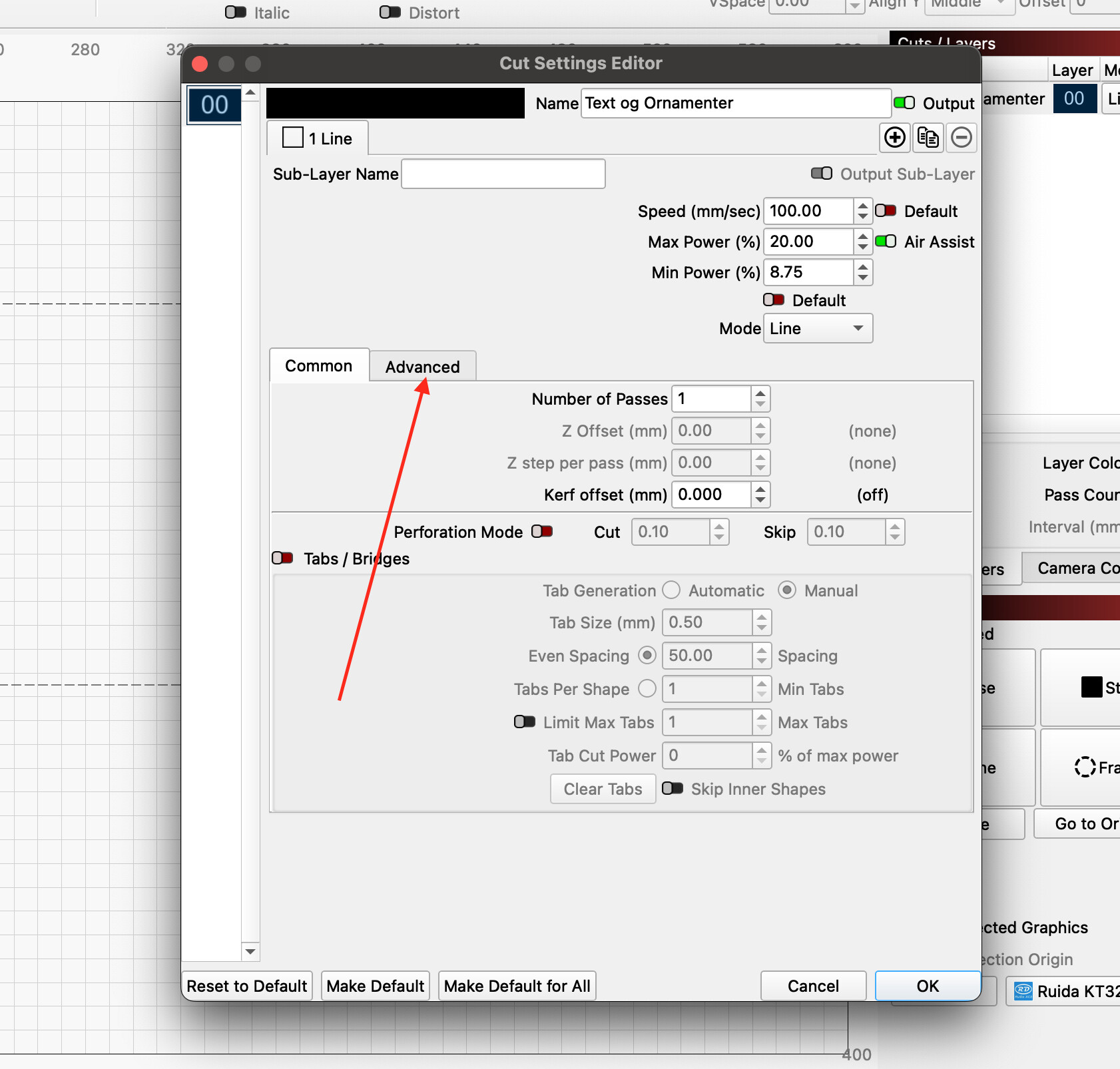Enable Perforation Mode switch
This screenshot has height=1069, width=1120.
542,532
